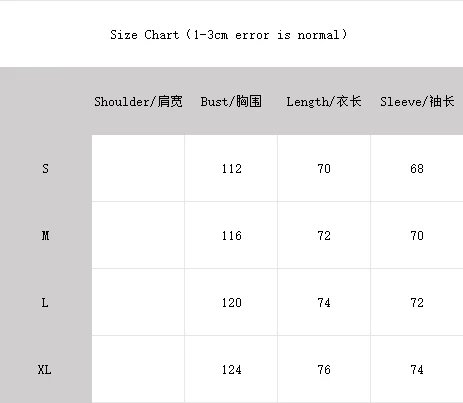This screenshot has height=403, width=463.
Task: Click the Size Chart title text
Action: 229,35
